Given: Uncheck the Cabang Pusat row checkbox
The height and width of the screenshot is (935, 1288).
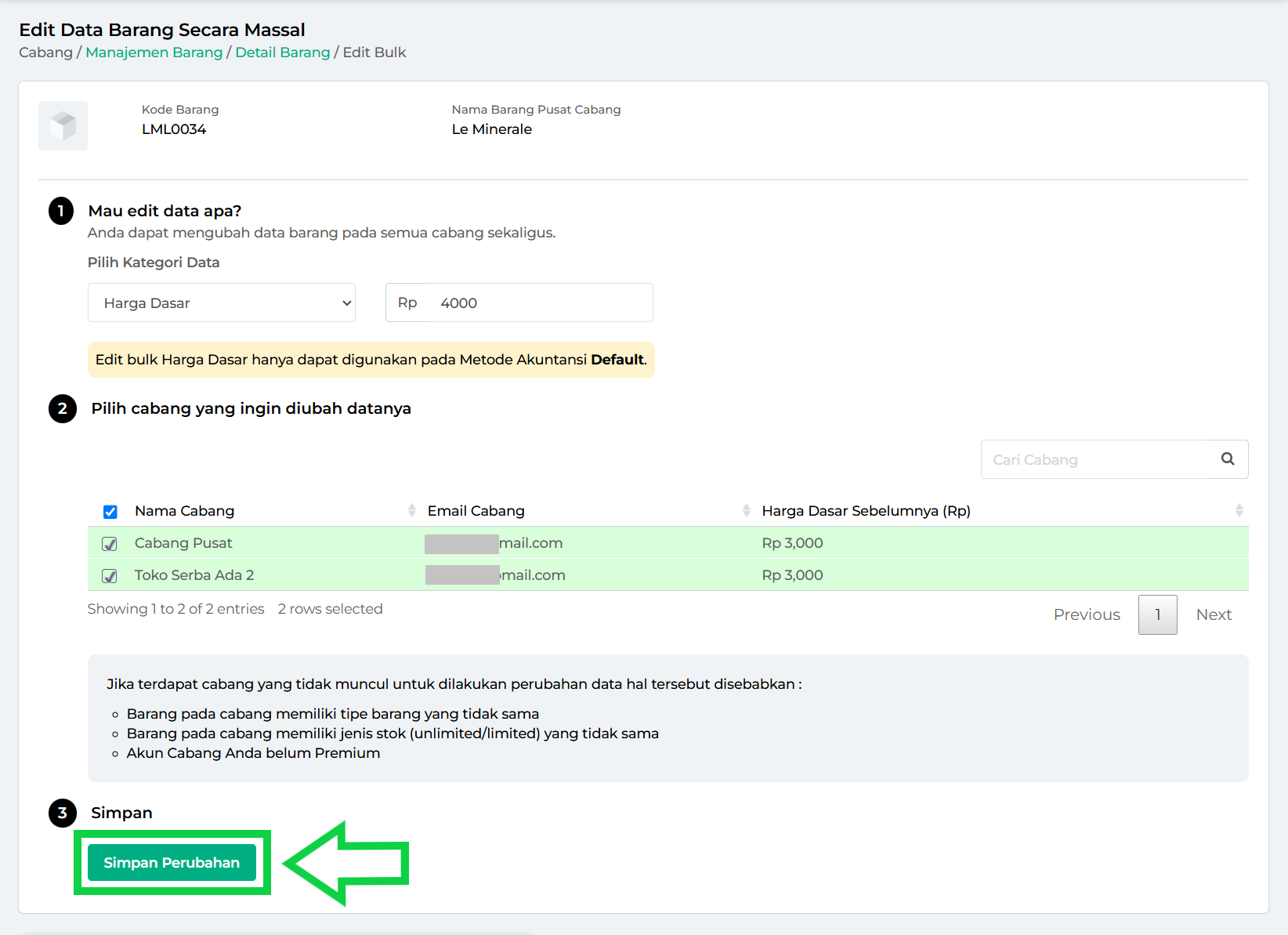Looking at the screenshot, I should 110,544.
